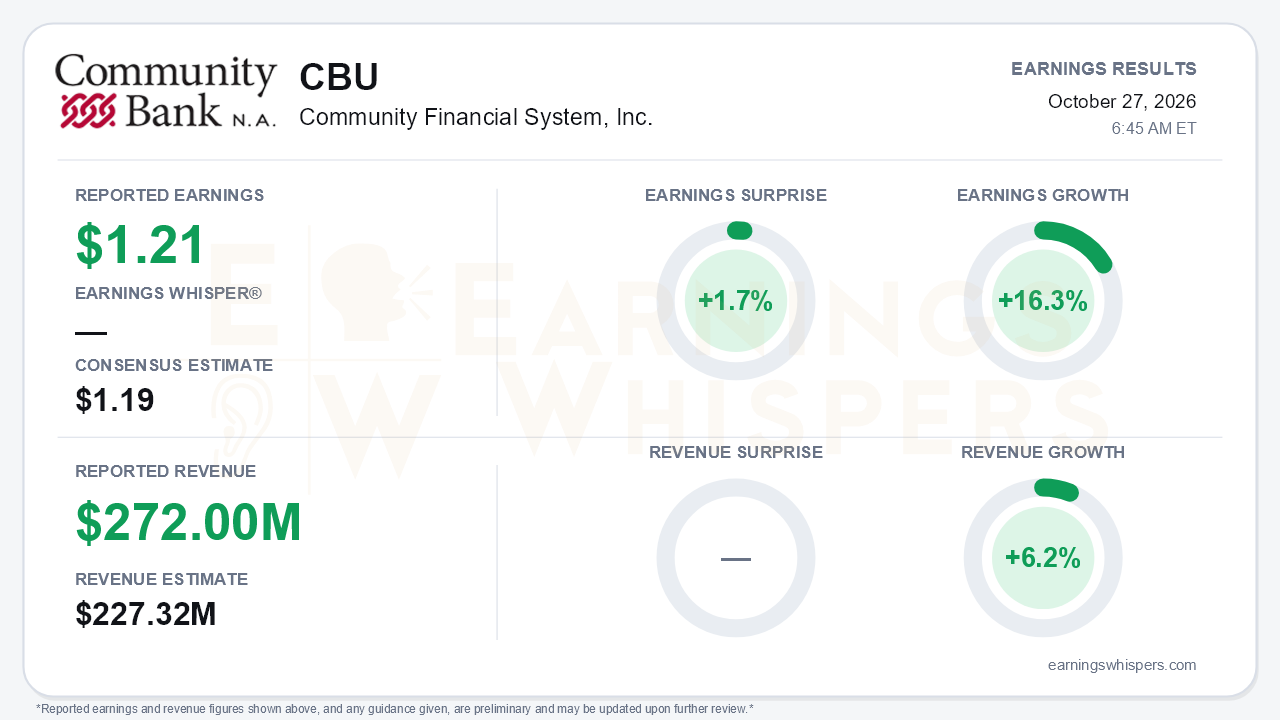Image resolution: width=1280 pixels, height=720 pixels.
Task: Click the EARNINGS WHISPER® label
Action: (x=169, y=294)
